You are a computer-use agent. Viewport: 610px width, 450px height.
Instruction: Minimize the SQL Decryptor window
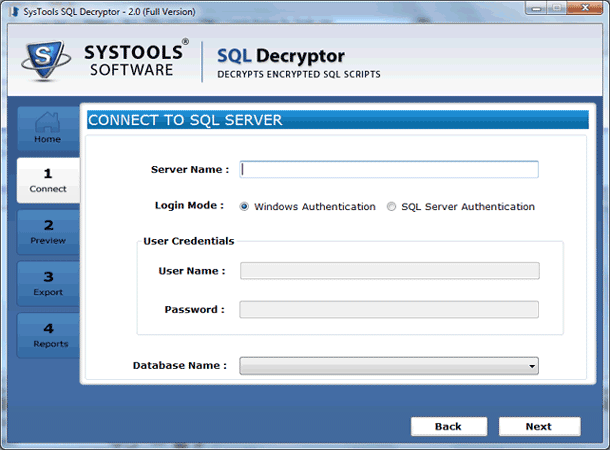click(x=536, y=8)
